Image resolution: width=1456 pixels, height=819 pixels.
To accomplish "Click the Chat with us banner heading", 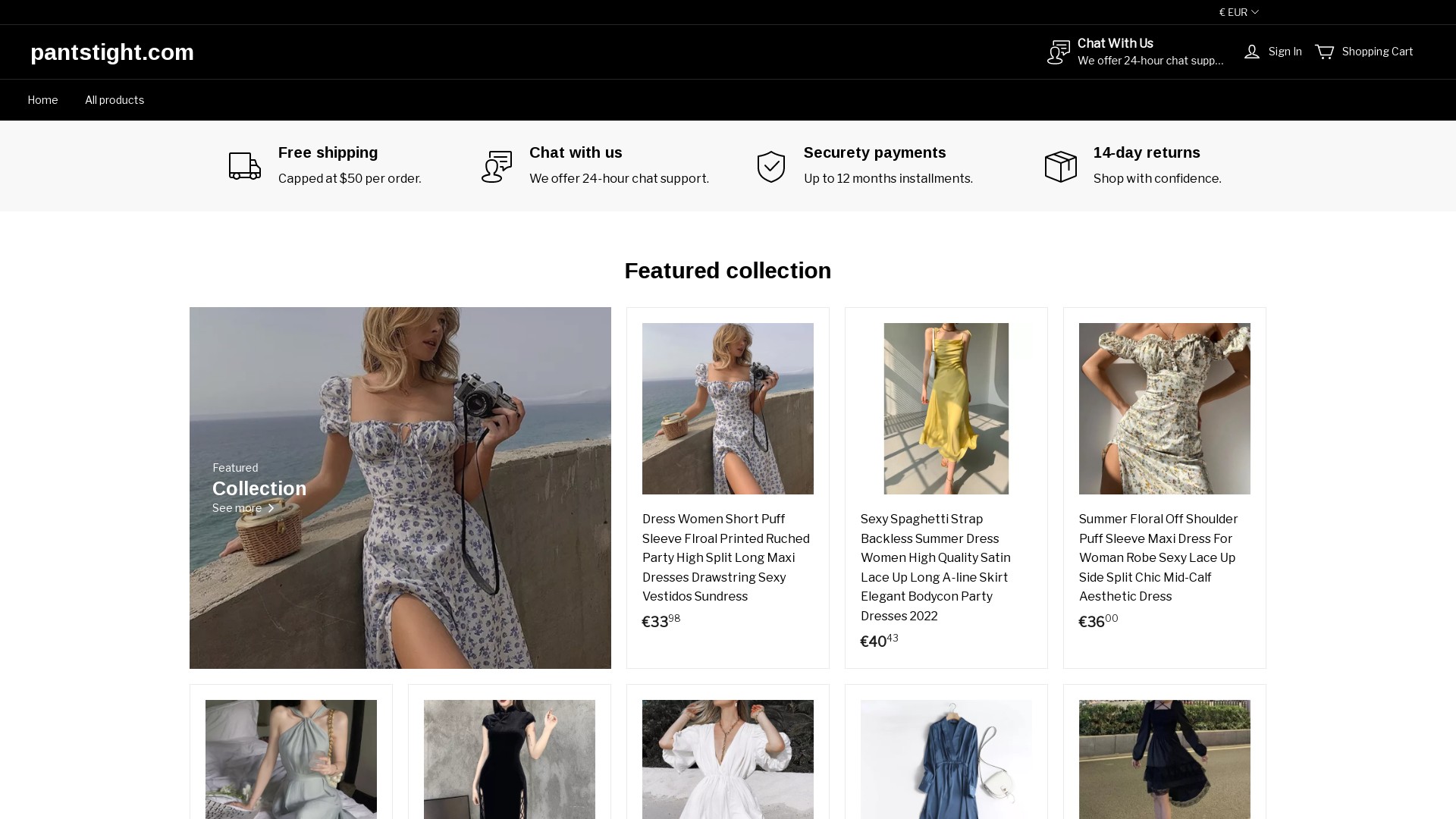I will (x=576, y=152).
